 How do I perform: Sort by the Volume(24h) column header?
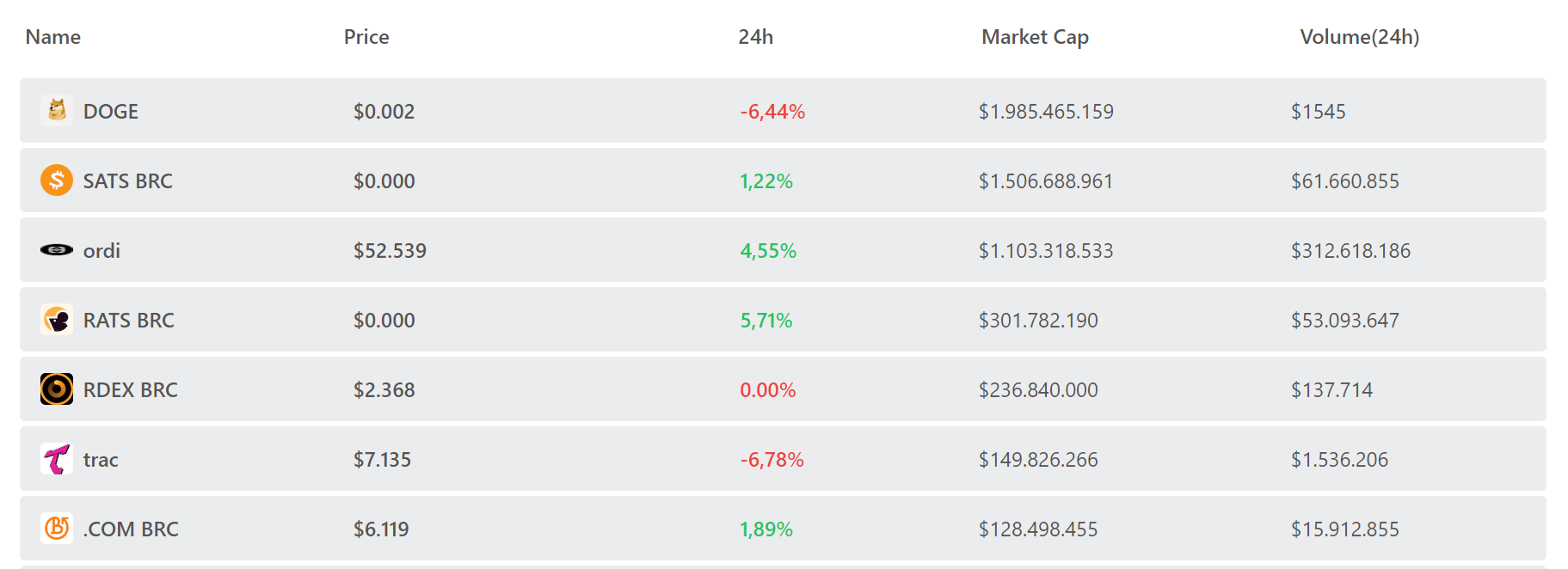[x=1360, y=37]
